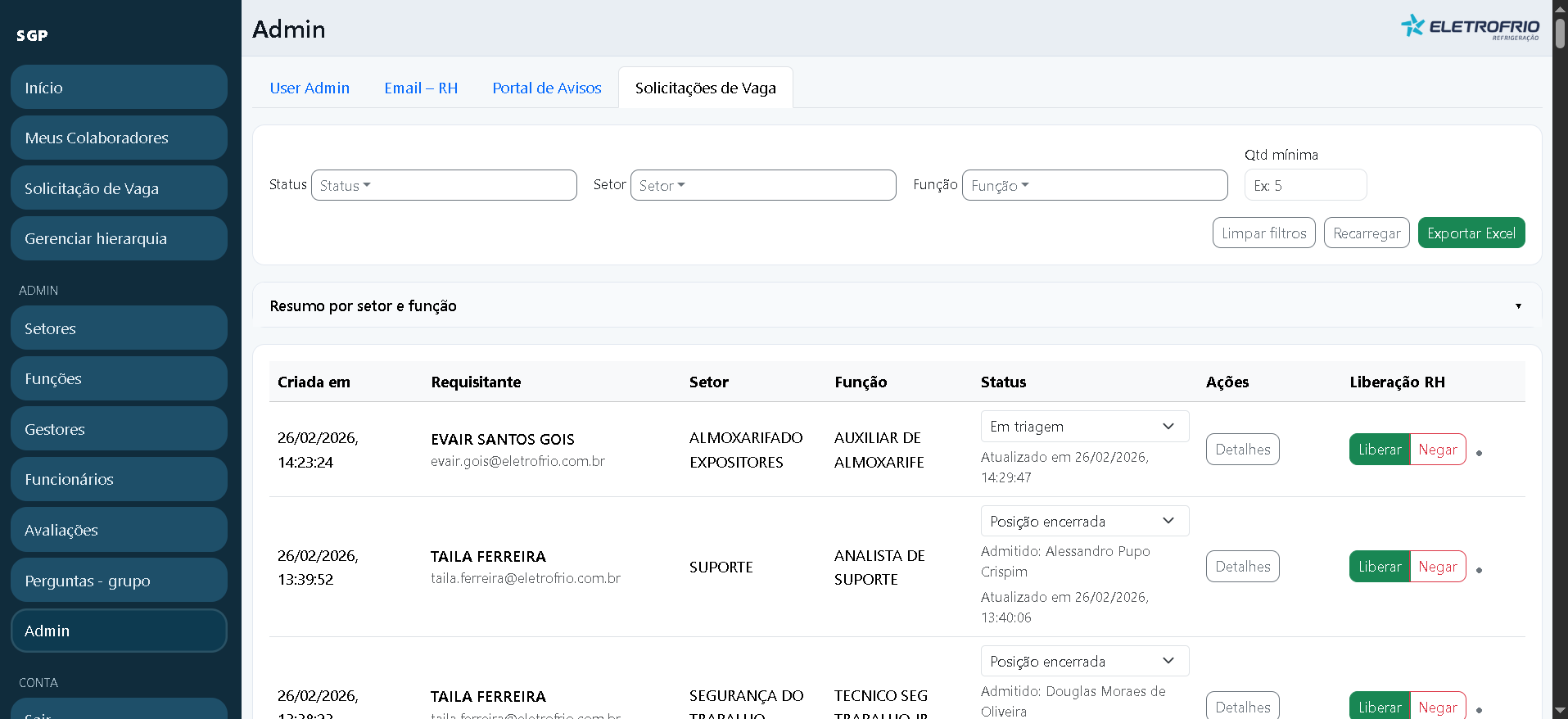The image size is (1568, 719).
Task: Open the Status filter dropdown
Action: 444,185
